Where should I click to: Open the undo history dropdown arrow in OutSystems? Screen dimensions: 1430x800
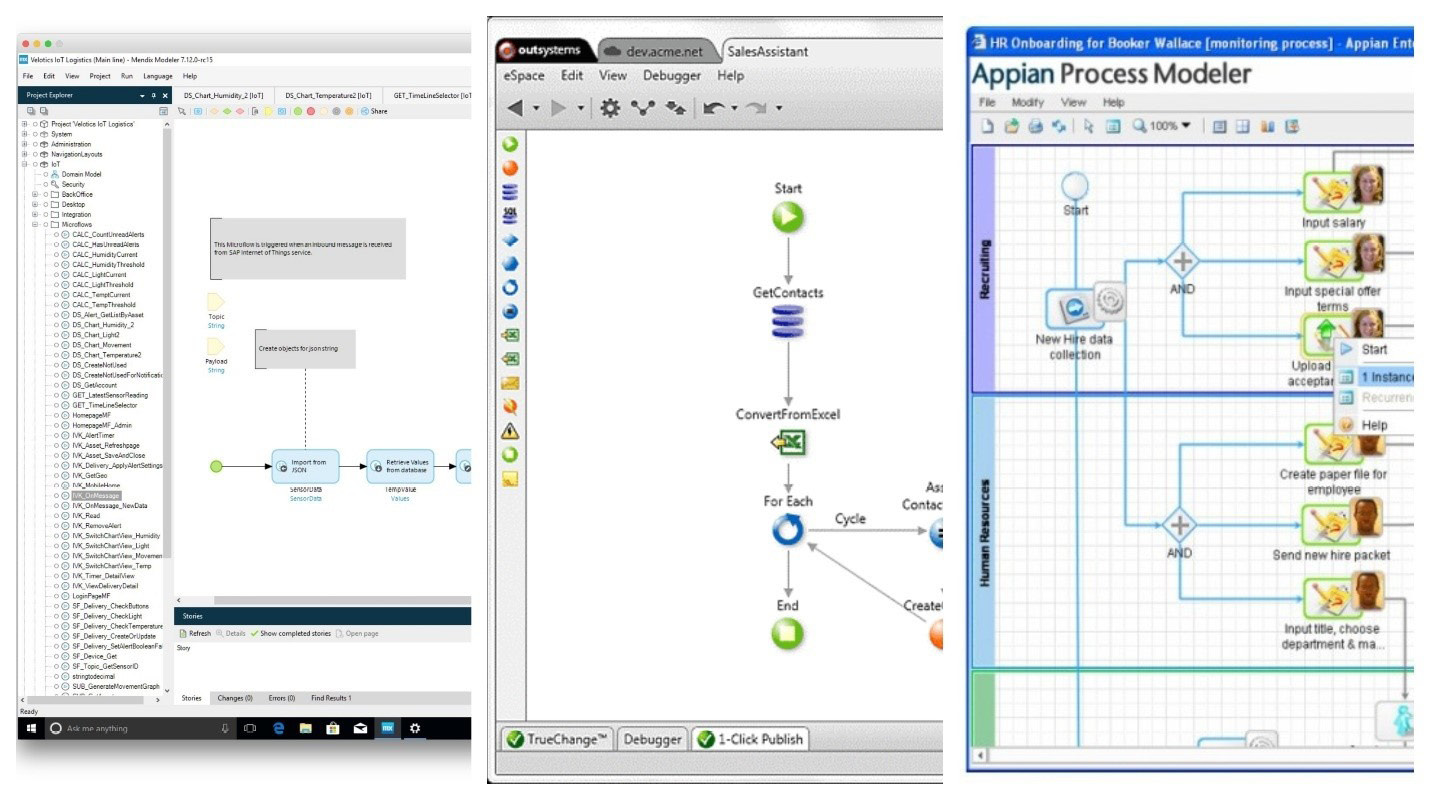[734, 108]
